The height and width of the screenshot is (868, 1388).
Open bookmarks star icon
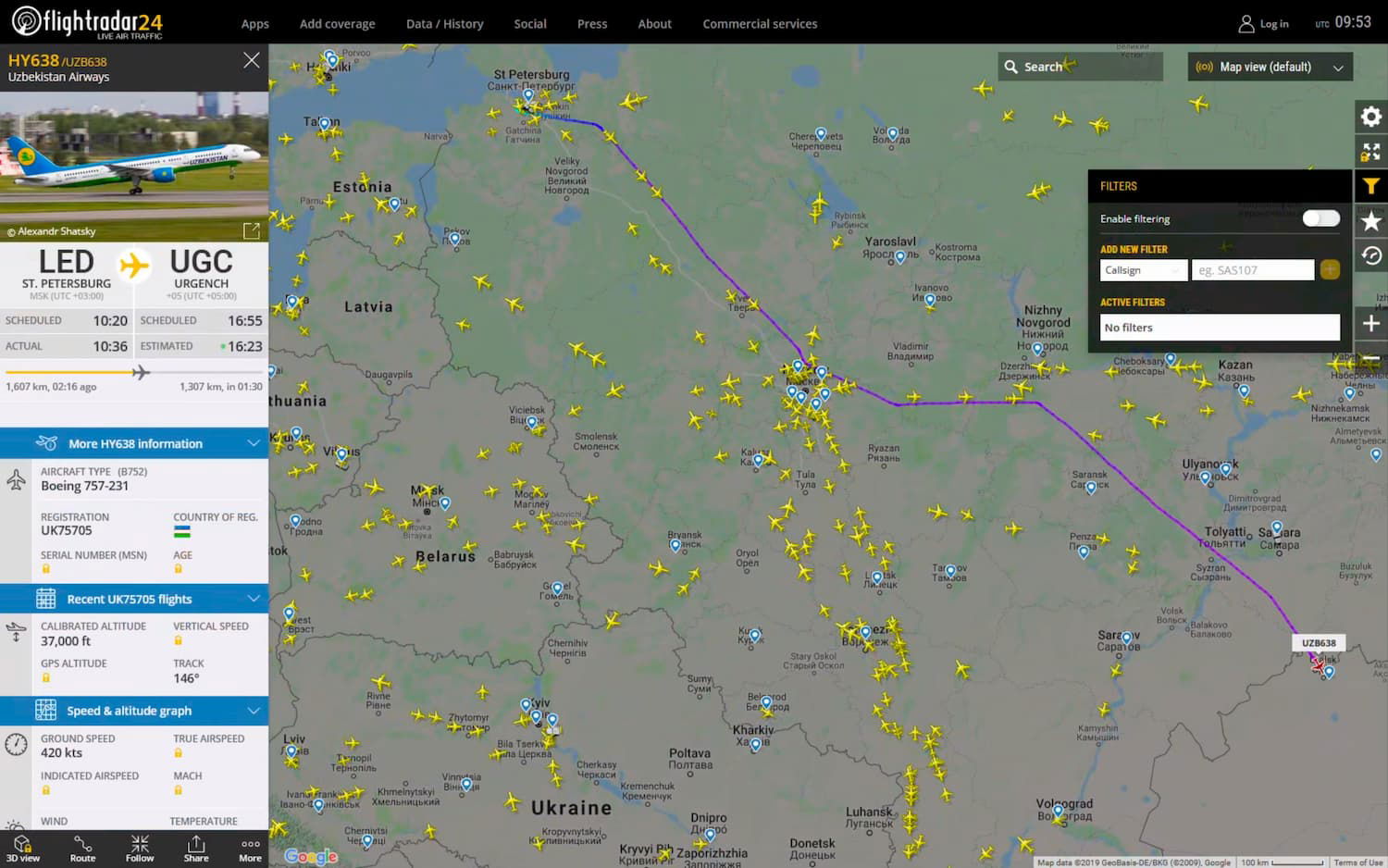point(1371,221)
